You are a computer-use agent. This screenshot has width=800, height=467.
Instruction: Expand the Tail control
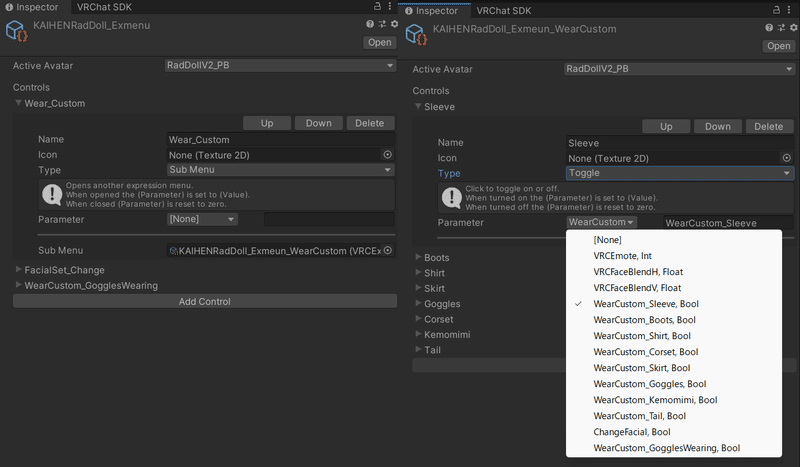(418, 350)
